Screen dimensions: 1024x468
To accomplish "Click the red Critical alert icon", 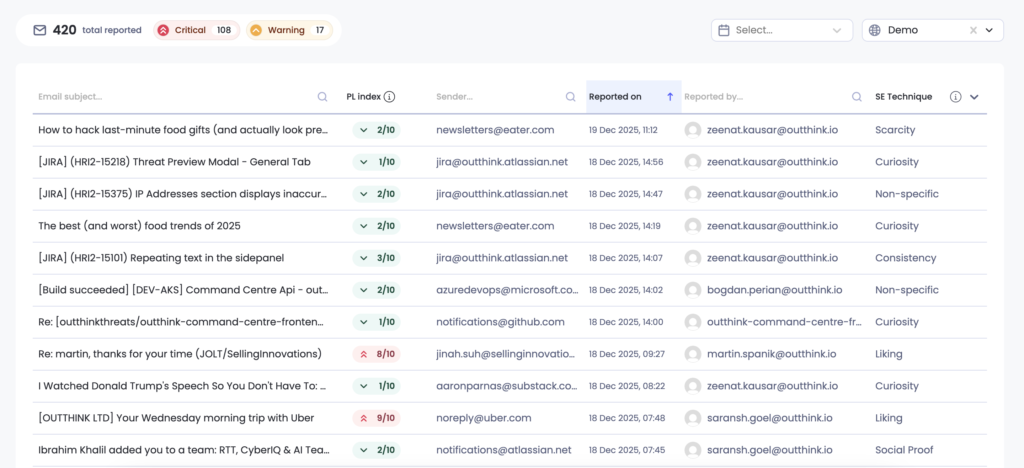I will coord(163,30).
